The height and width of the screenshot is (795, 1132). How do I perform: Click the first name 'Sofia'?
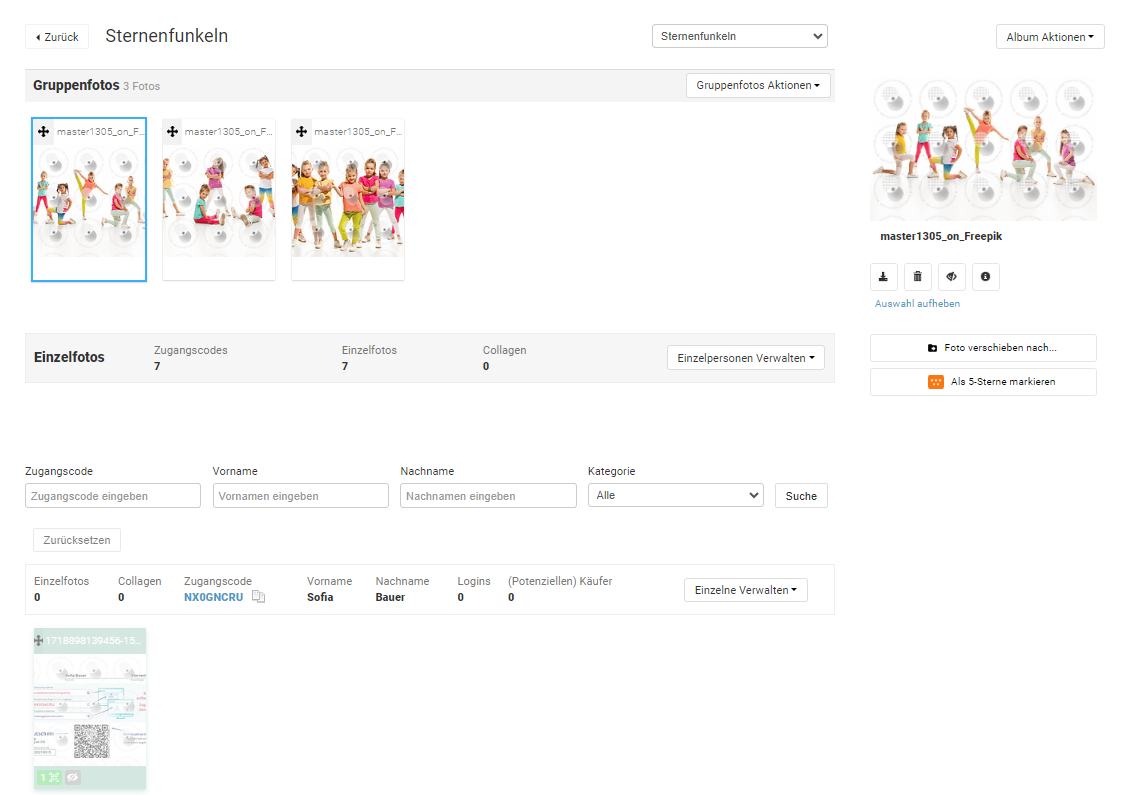tap(320, 597)
